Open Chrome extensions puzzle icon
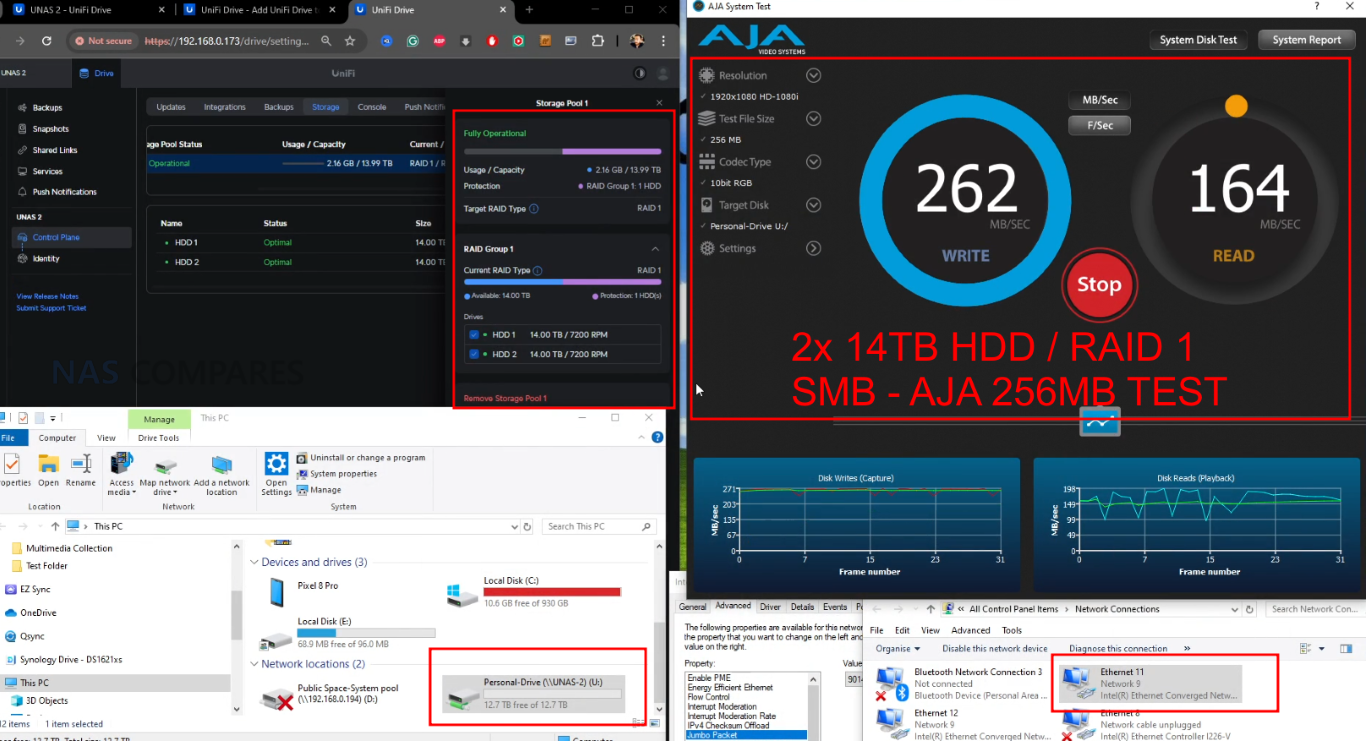 [598, 41]
